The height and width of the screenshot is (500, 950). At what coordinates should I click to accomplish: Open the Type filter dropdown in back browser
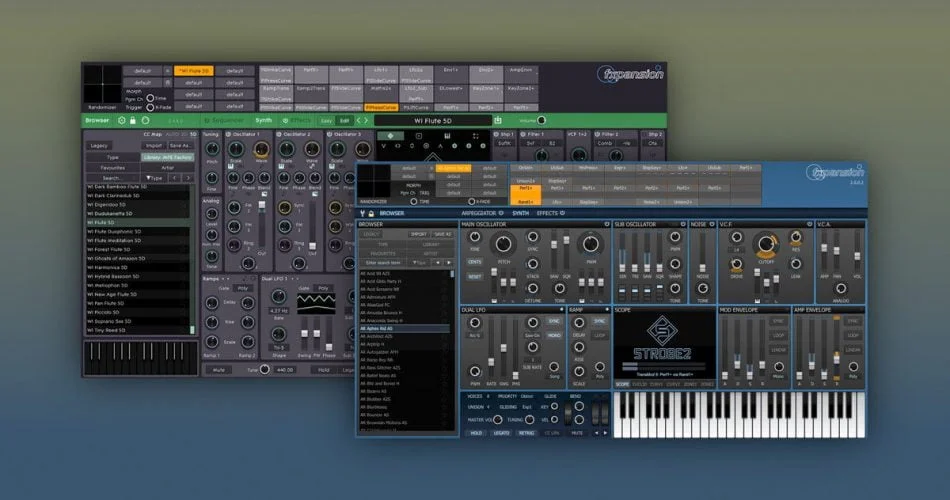[x=155, y=178]
